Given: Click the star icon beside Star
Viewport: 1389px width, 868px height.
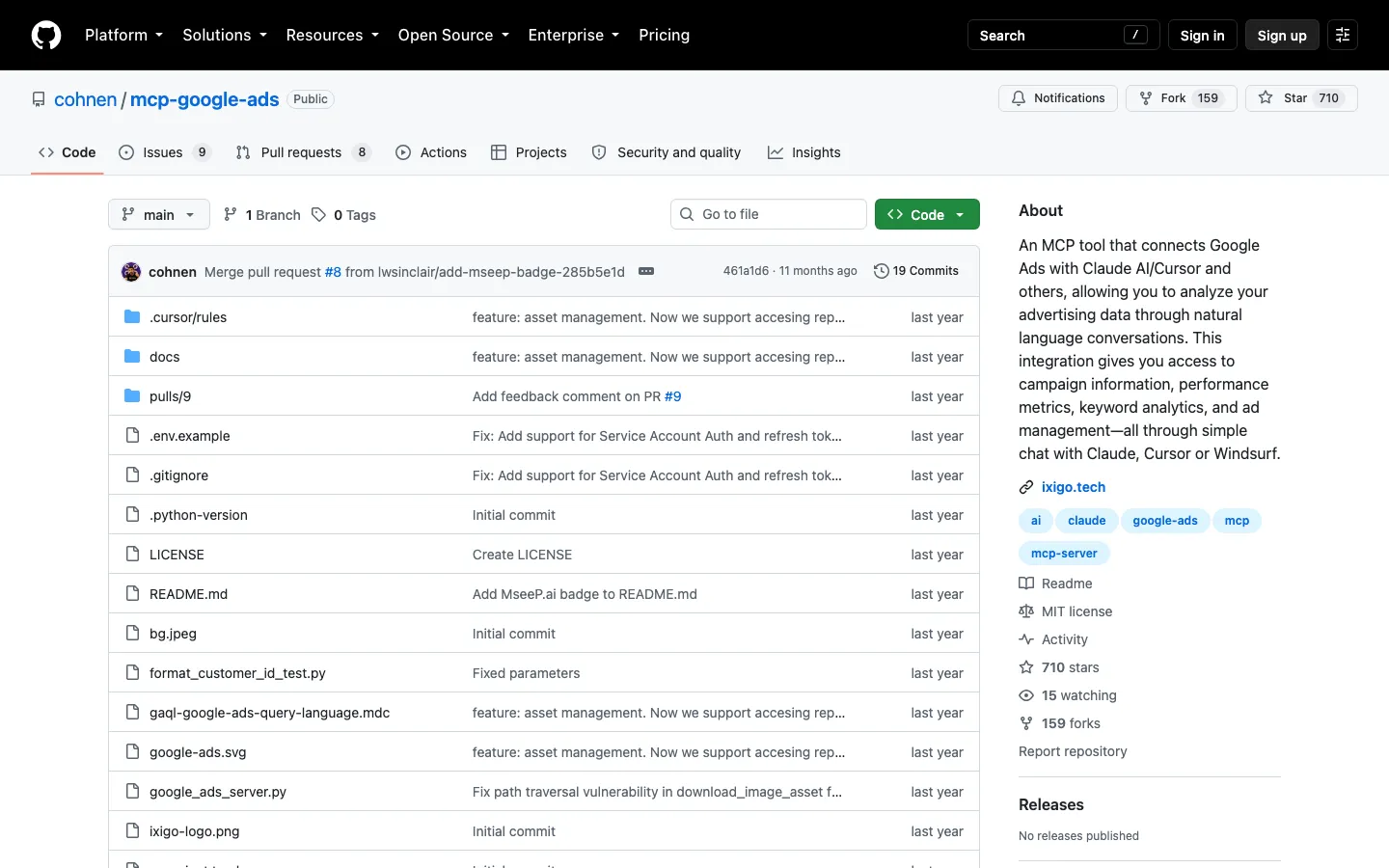Looking at the screenshot, I should (1266, 98).
